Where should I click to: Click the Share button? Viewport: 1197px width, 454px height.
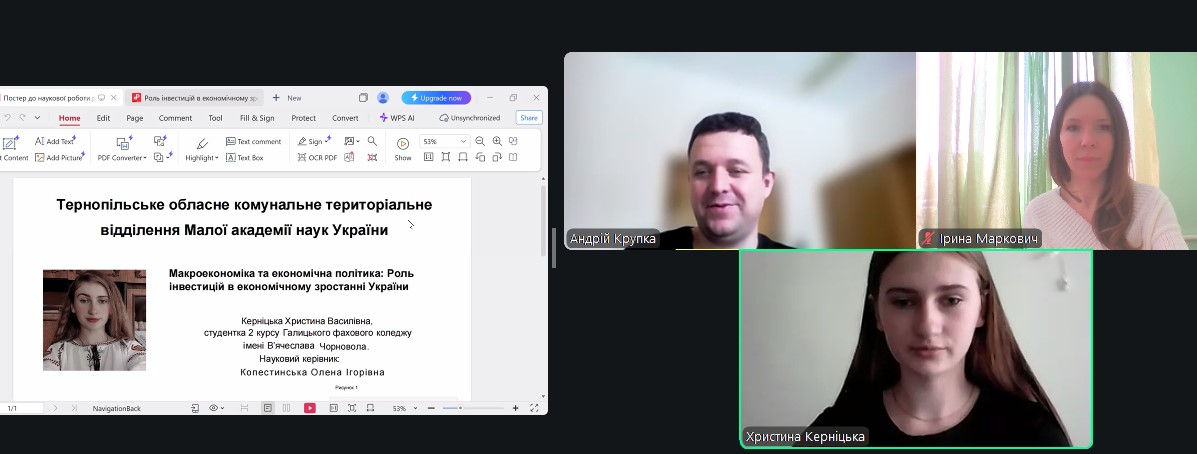click(x=528, y=118)
